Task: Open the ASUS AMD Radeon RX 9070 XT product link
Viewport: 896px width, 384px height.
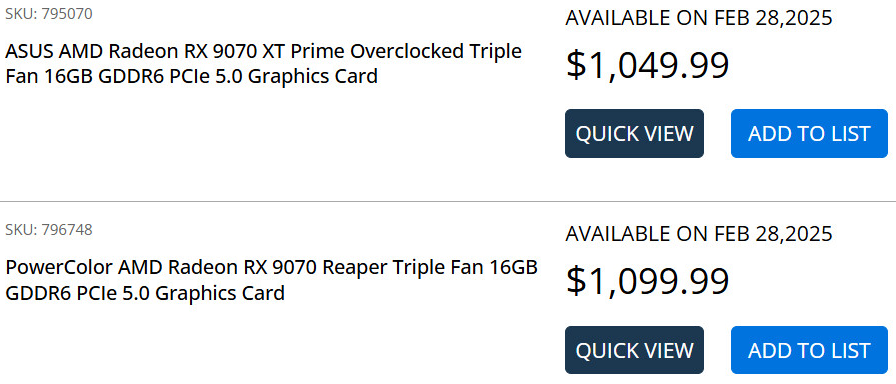Action: (263, 63)
